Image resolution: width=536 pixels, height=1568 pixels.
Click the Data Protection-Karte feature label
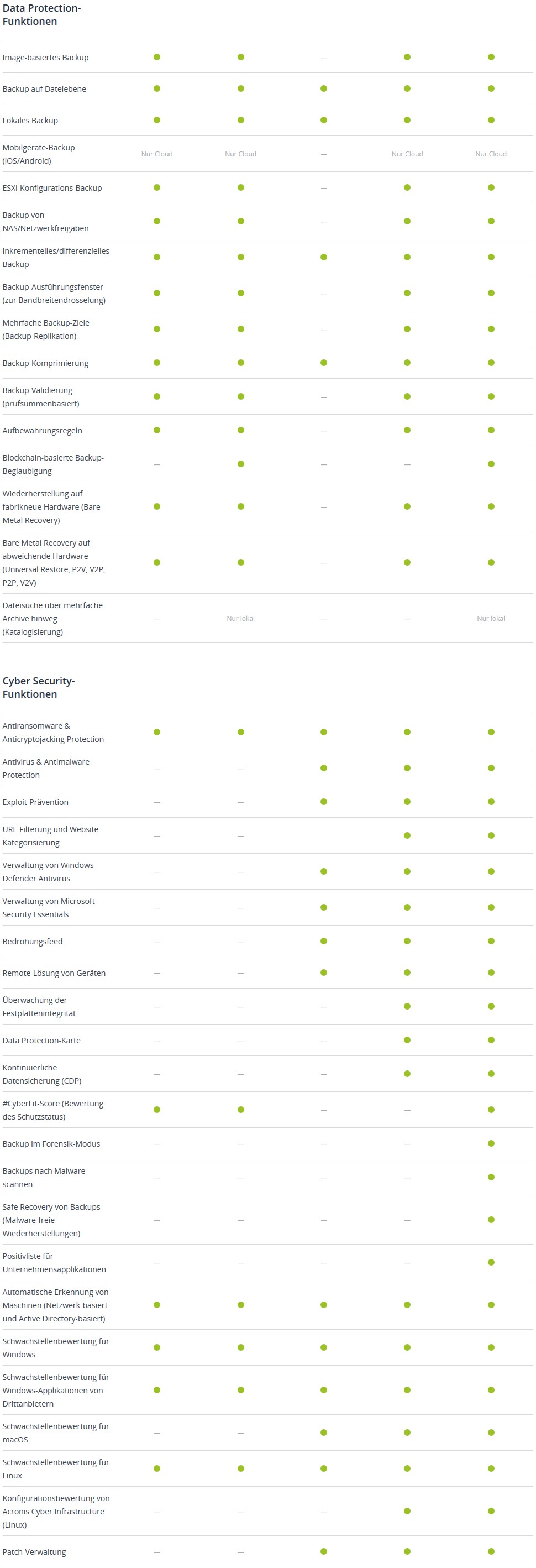(41, 1040)
